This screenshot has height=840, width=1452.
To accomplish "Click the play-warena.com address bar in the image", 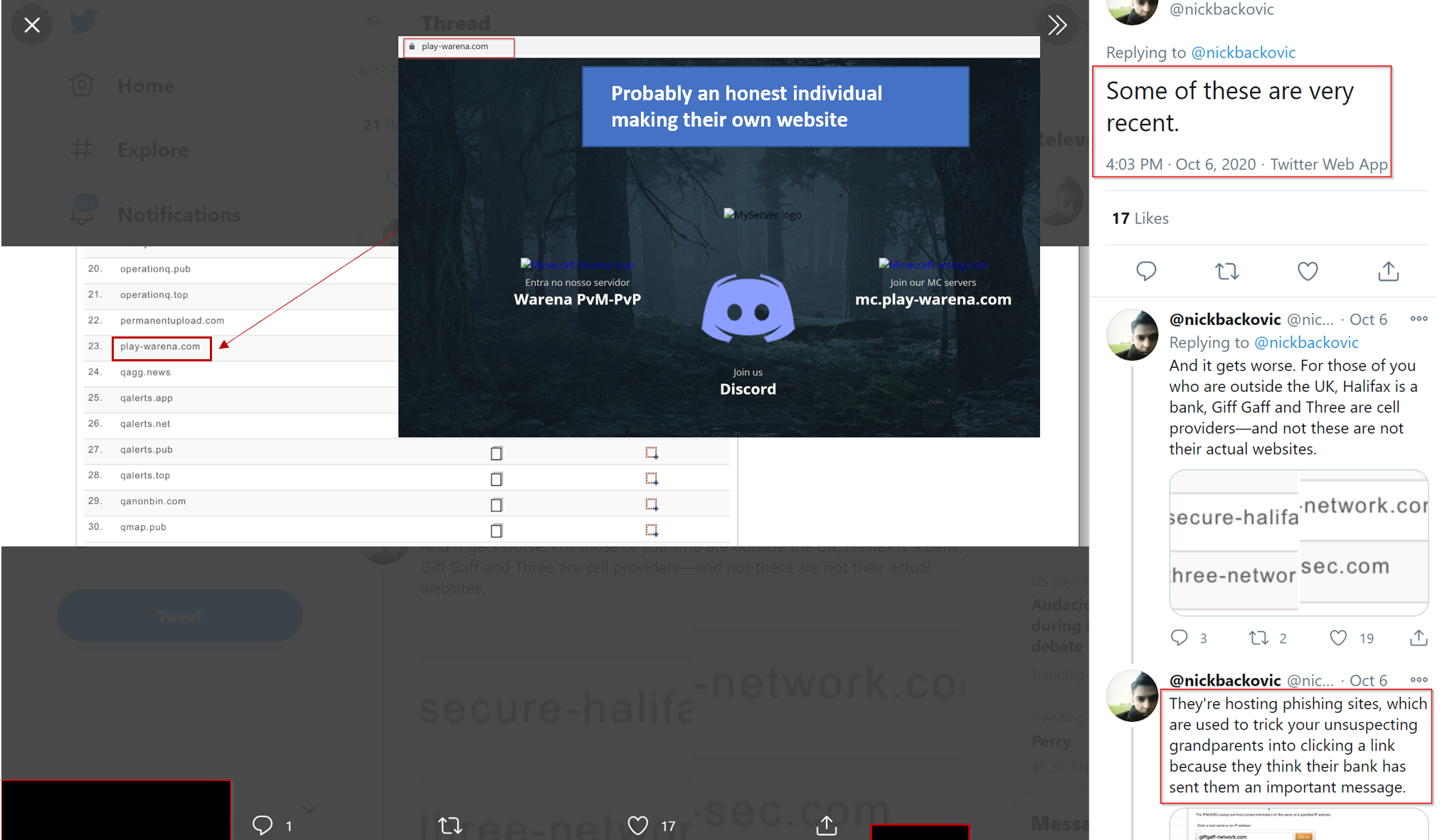I will pos(459,47).
